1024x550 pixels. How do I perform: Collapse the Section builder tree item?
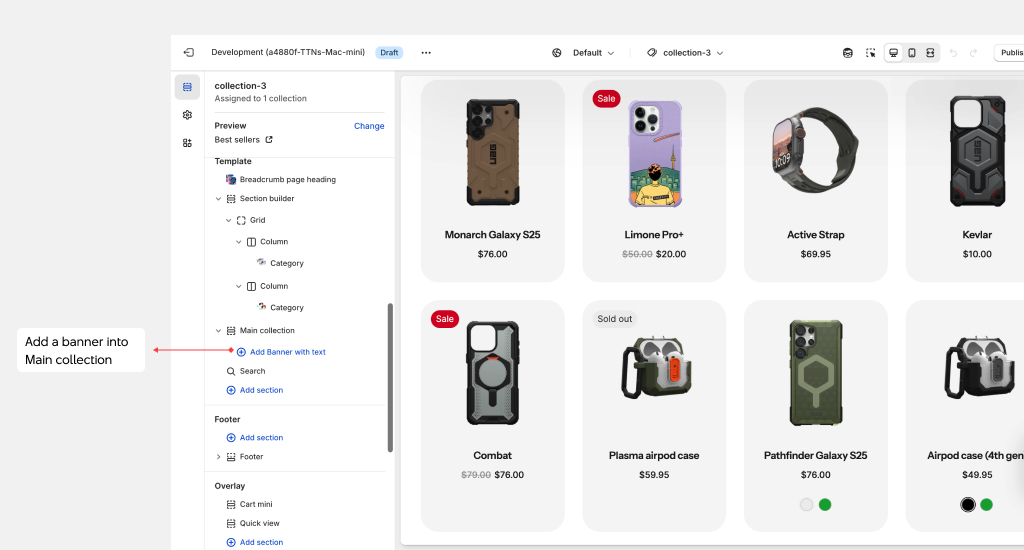tap(218, 199)
